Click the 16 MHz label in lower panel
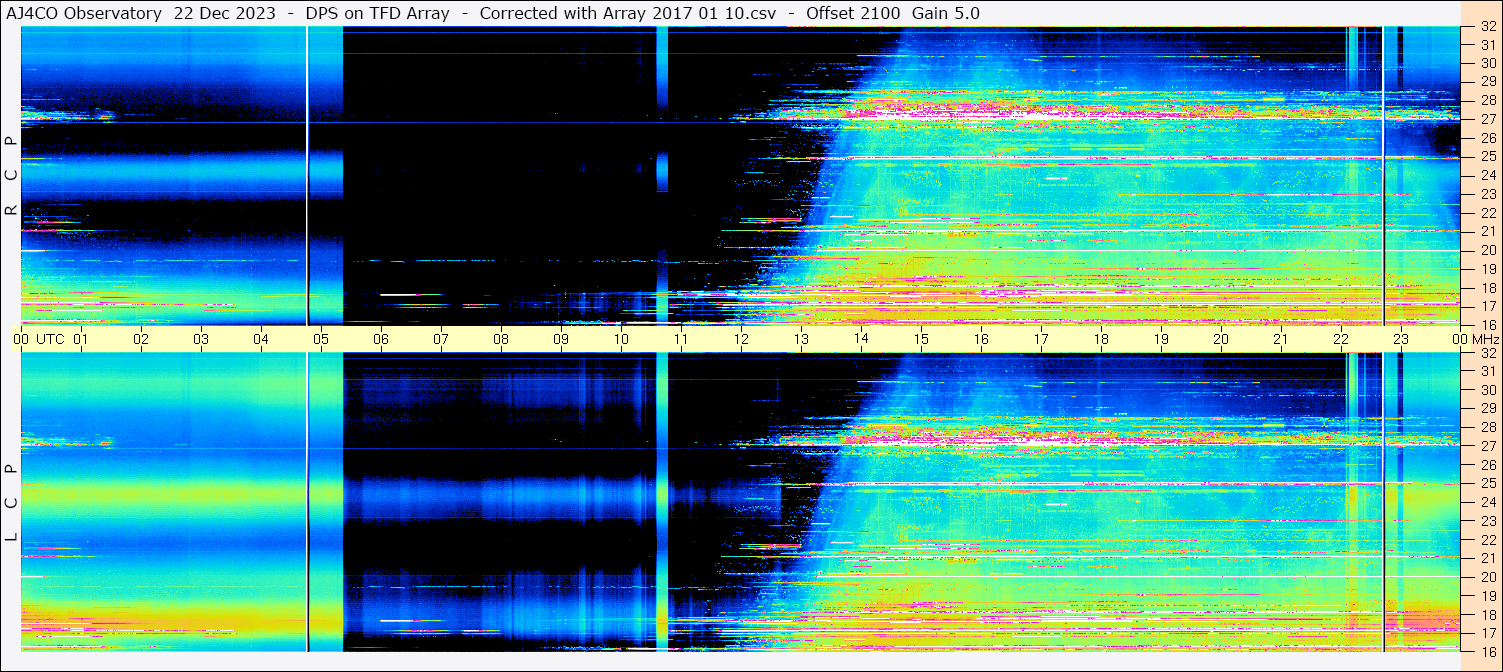This screenshot has height=672, width=1503. (1488, 650)
